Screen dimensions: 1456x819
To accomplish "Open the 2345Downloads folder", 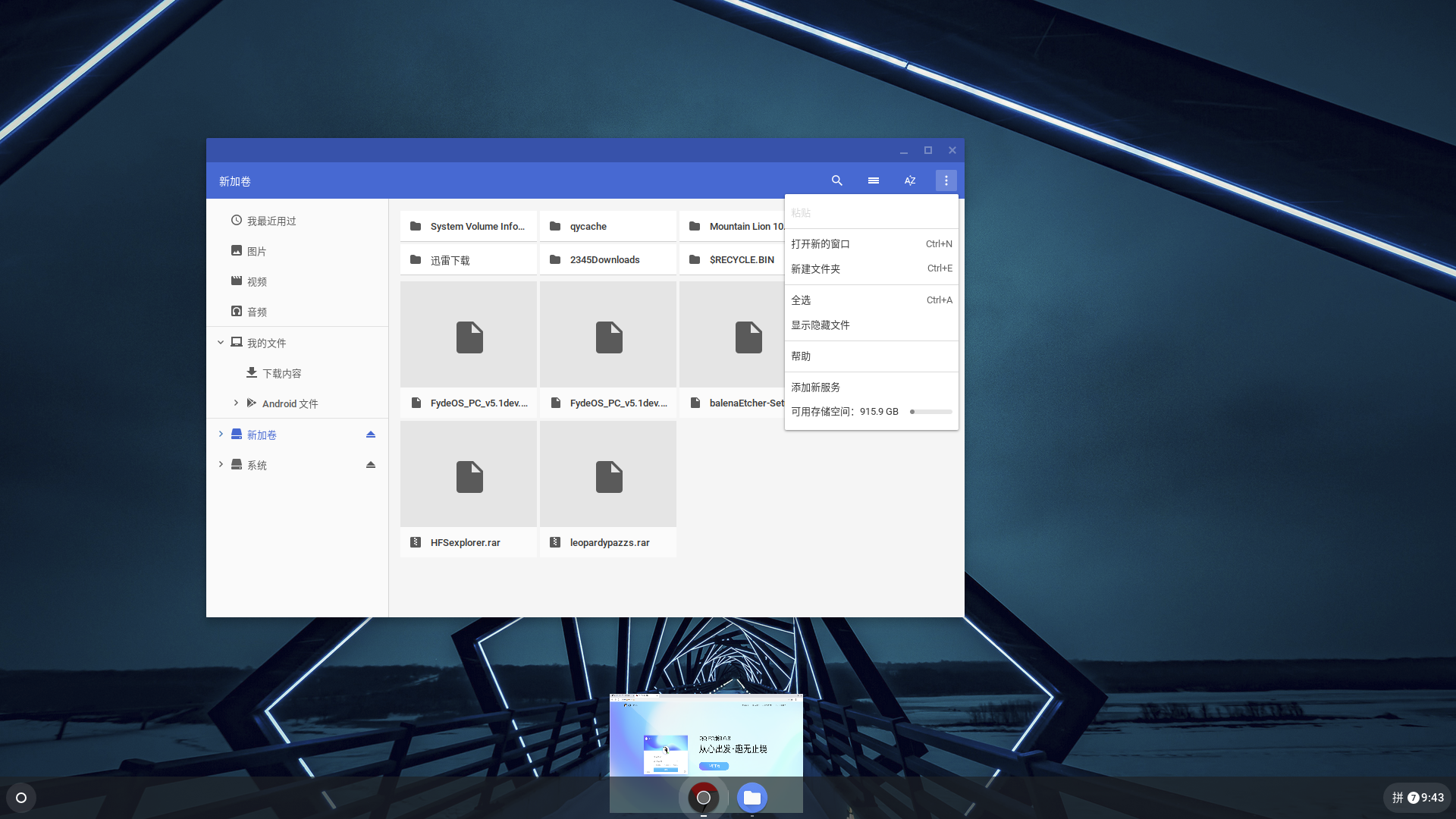I will (604, 259).
